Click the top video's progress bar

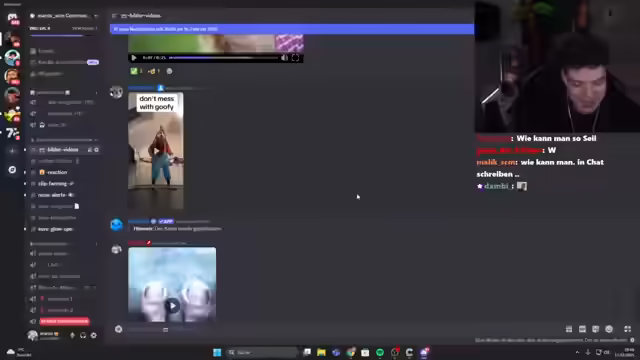(223, 58)
